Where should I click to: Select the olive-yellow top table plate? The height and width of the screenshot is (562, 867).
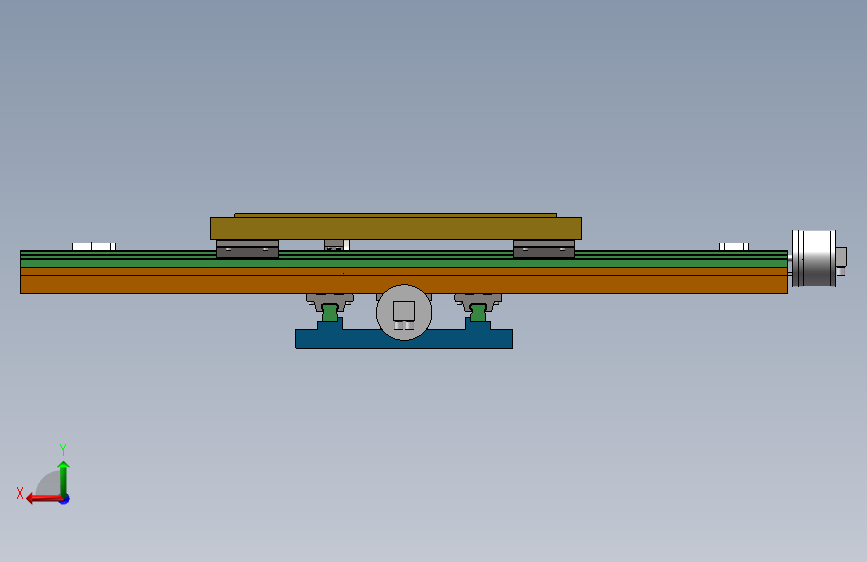(x=395, y=228)
